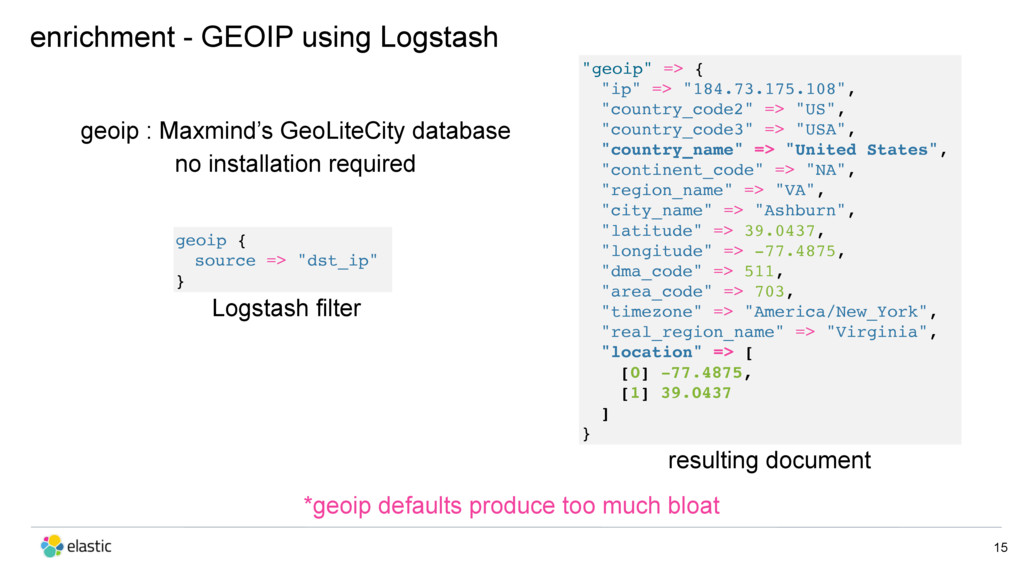1024x576 pixels.
Task: Click the elastic brand wordmark
Action: click(89, 546)
